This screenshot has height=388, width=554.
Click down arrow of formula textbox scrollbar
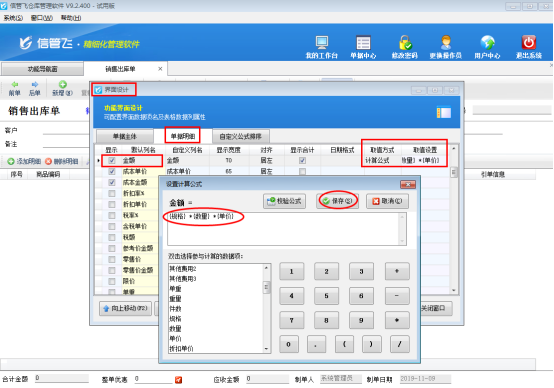[x=402, y=241]
